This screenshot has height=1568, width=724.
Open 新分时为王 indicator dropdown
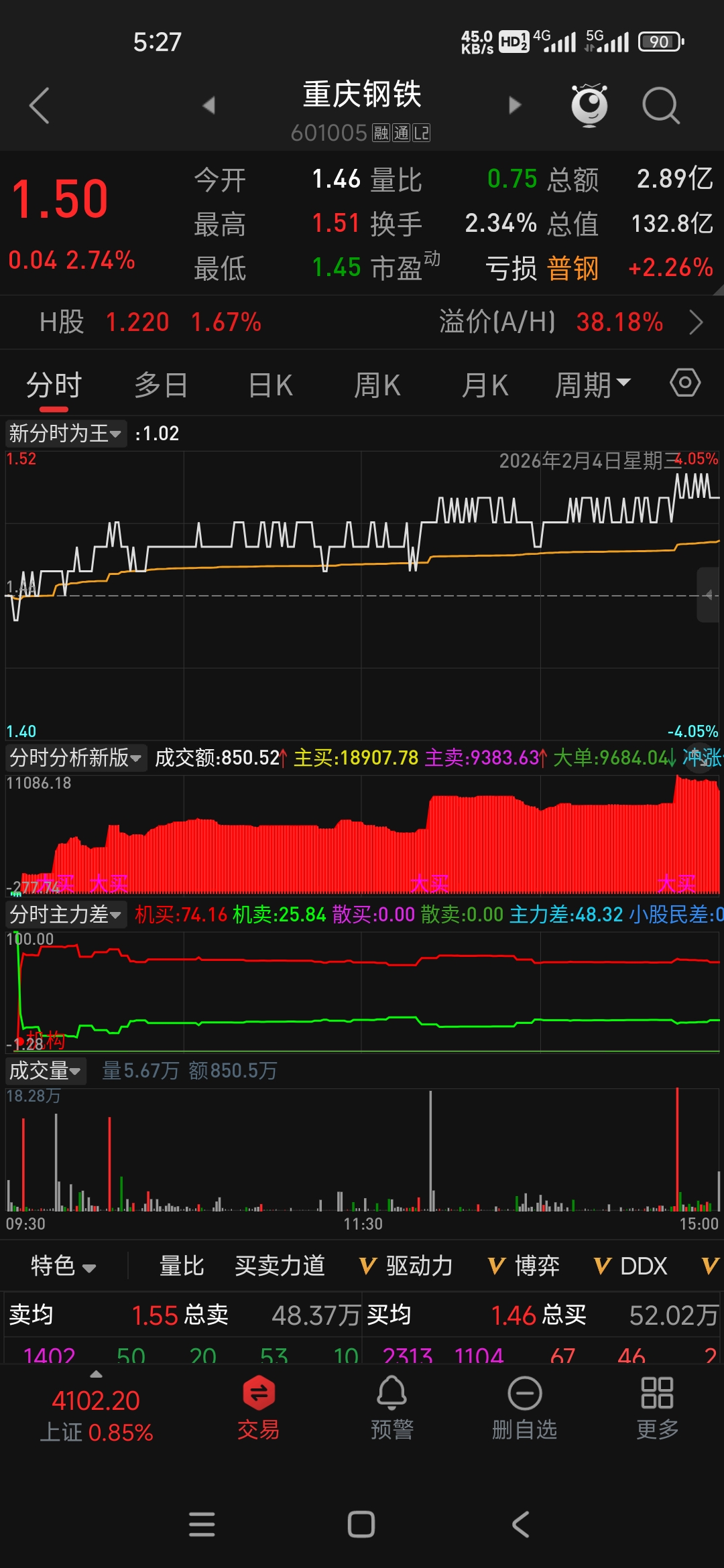[65, 434]
